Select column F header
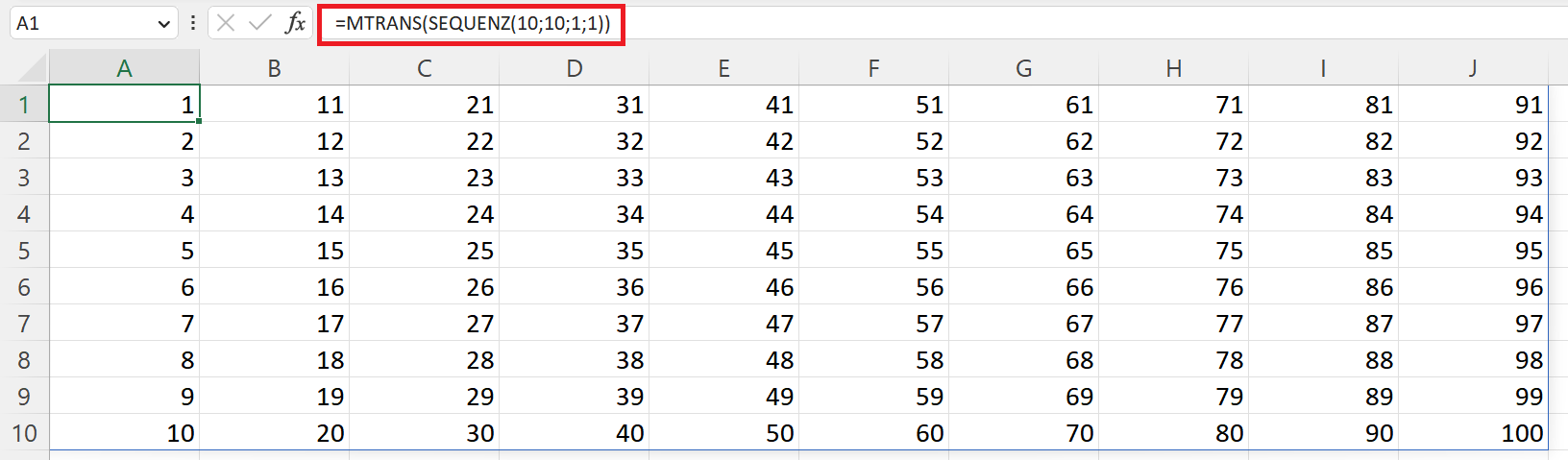Screen dimensions: 1568x460 tap(873, 68)
